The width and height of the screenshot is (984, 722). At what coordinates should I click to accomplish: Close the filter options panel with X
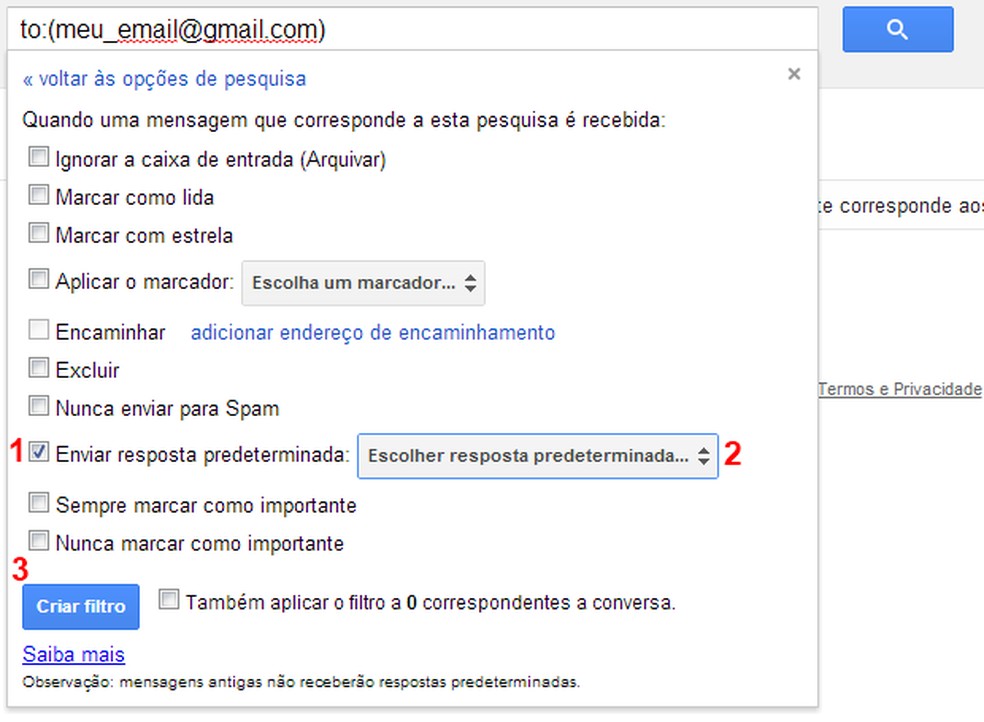click(794, 74)
